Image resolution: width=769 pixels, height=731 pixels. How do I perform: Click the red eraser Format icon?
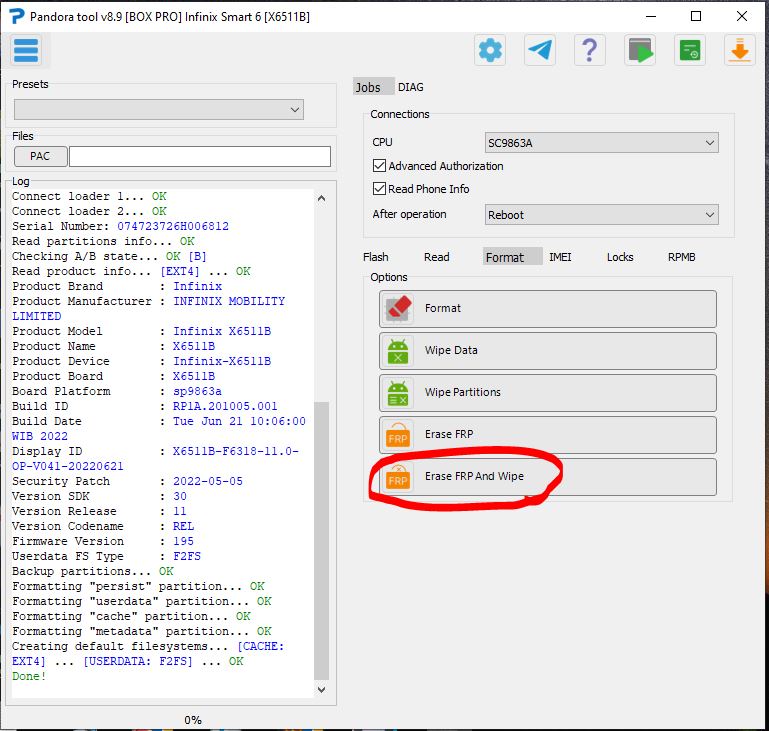[x=398, y=308]
